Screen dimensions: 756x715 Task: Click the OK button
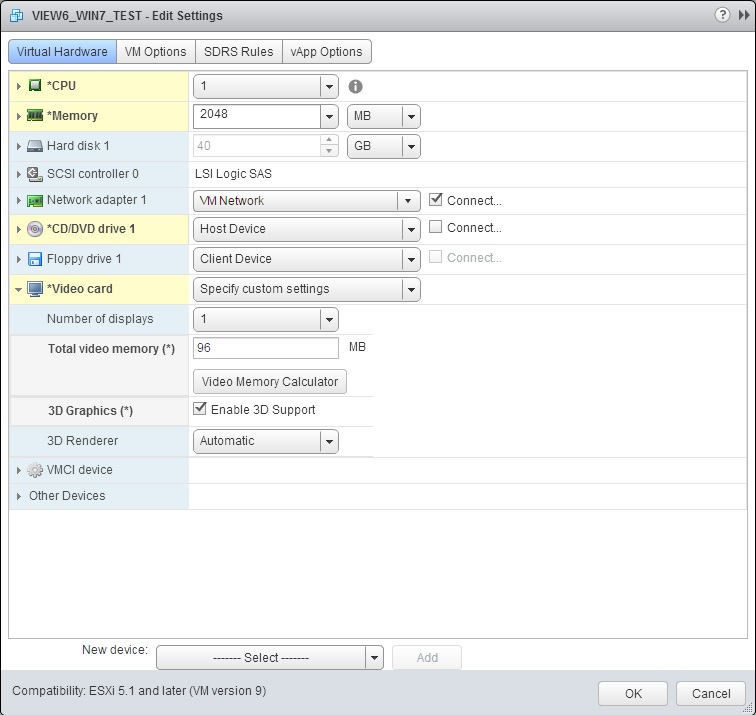tap(633, 693)
